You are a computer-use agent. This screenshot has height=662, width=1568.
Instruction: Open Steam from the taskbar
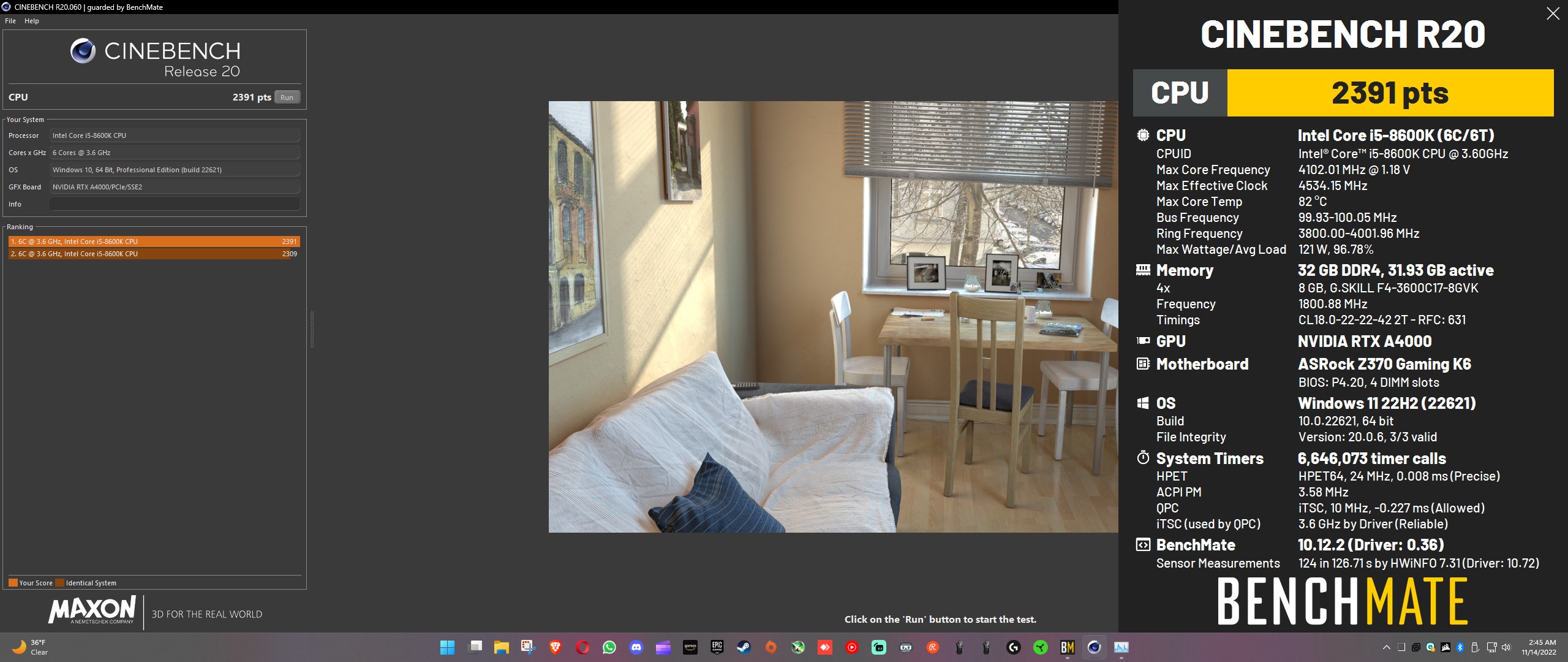744,647
